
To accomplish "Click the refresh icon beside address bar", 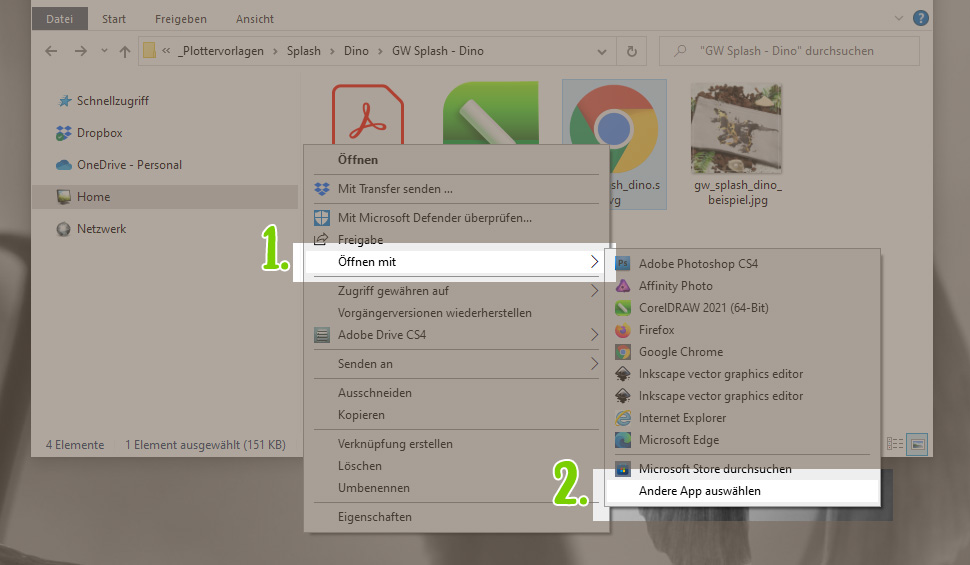I will (632, 51).
